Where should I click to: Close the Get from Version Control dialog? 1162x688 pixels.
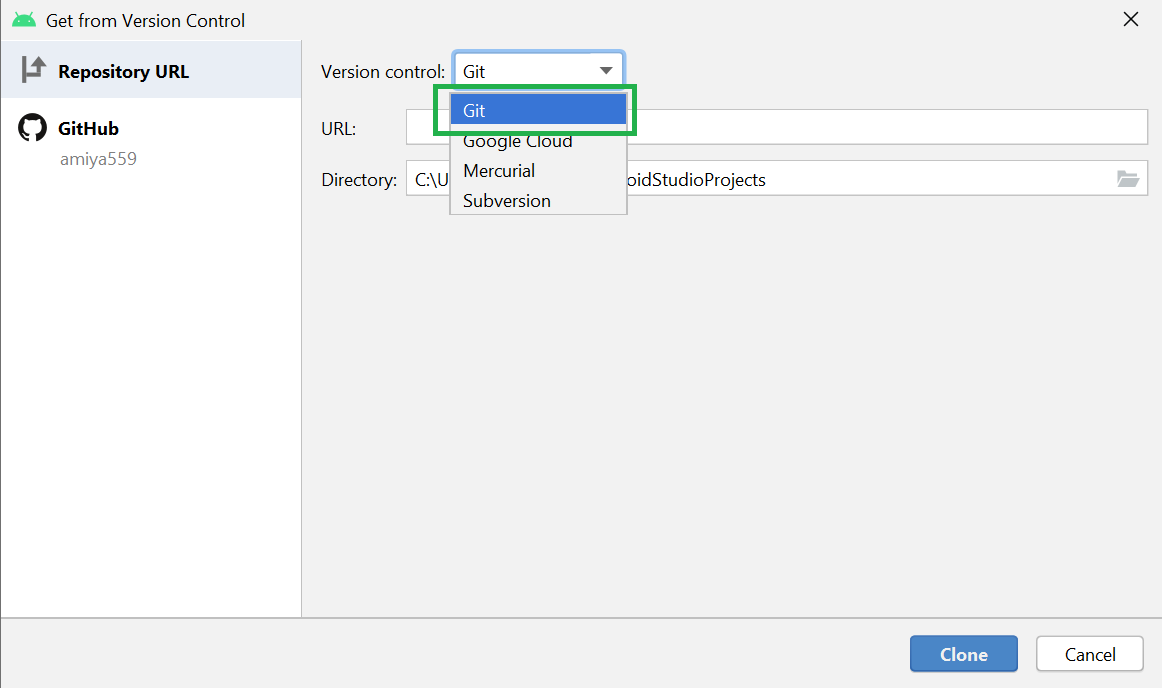click(x=1131, y=20)
